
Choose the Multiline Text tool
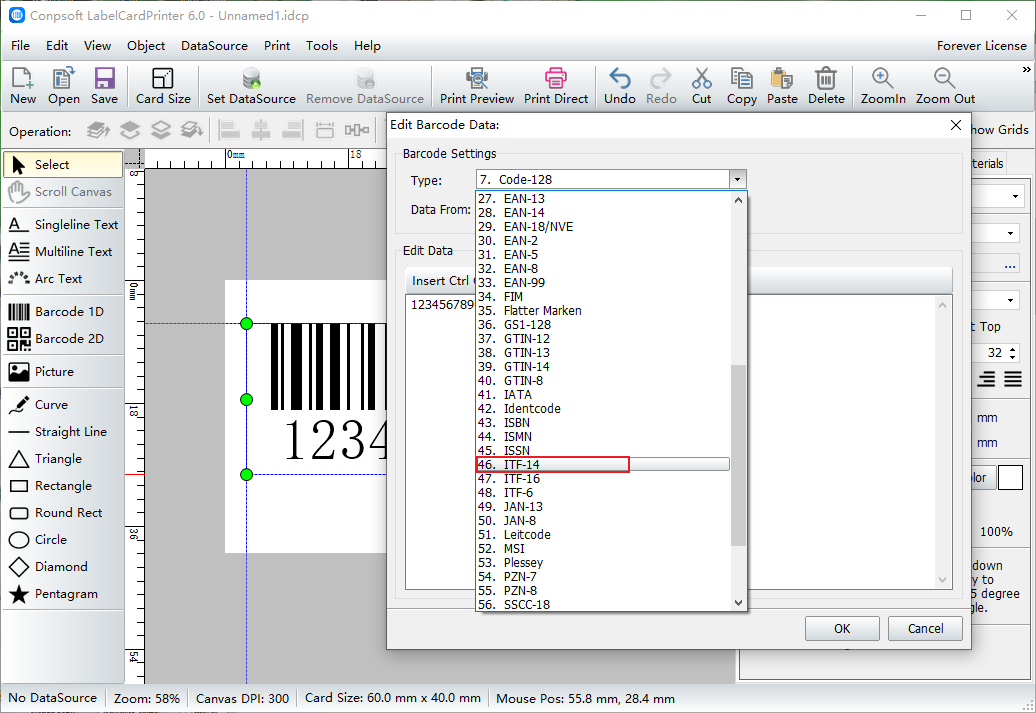pos(63,252)
